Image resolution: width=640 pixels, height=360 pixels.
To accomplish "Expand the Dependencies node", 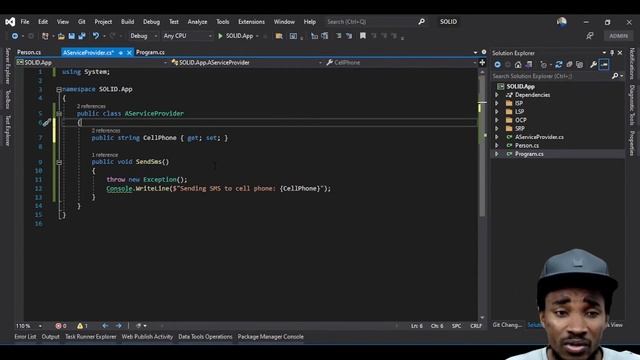I will pyautogui.click(x=497, y=95).
